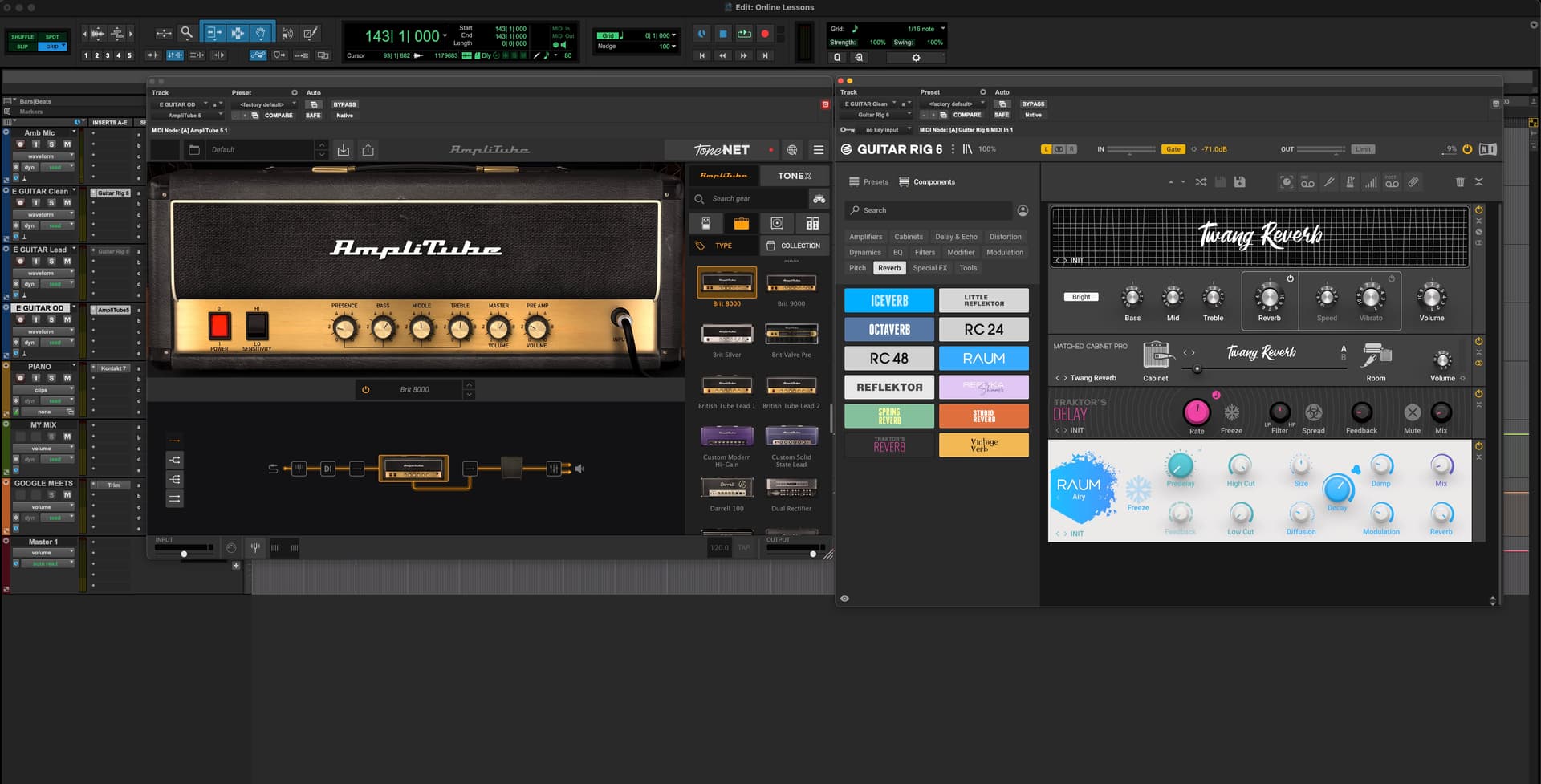Viewport: 1541px width, 784px height.
Task: Open AmpliTube hamburger main menu
Action: click(x=818, y=150)
